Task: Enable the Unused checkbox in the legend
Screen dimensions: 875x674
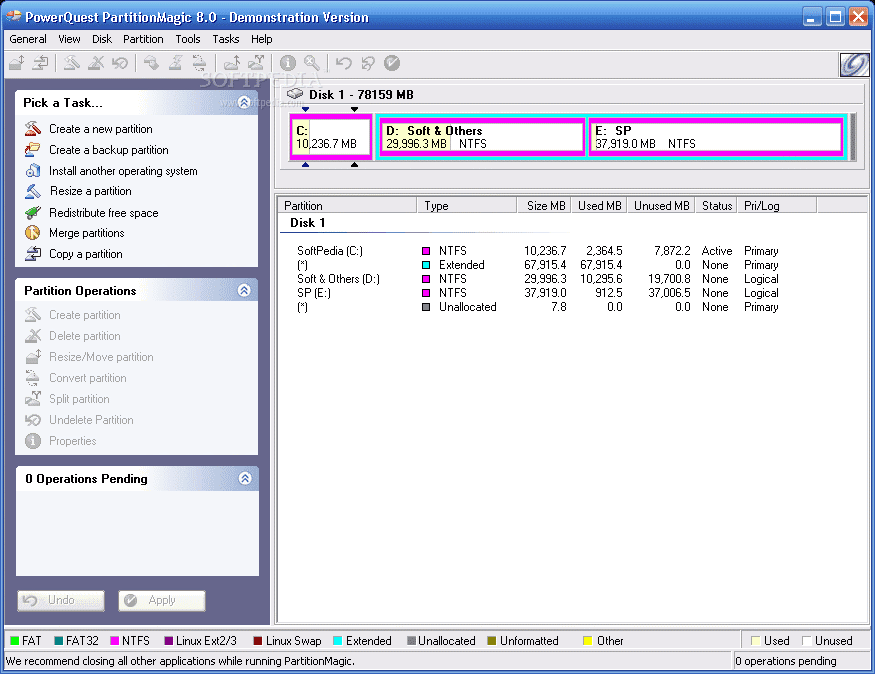Action: [809, 640]
